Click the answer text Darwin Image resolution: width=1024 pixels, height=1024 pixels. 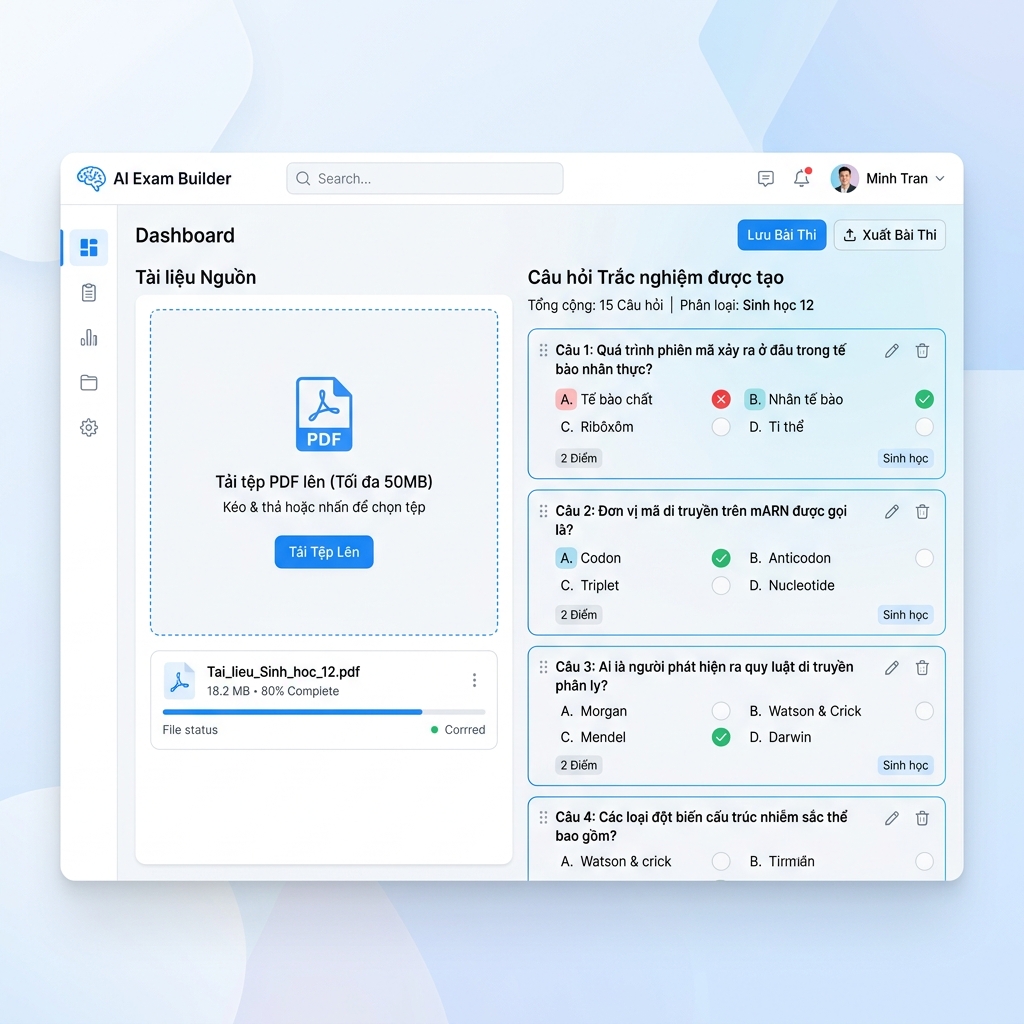click(x=790, y=737)
